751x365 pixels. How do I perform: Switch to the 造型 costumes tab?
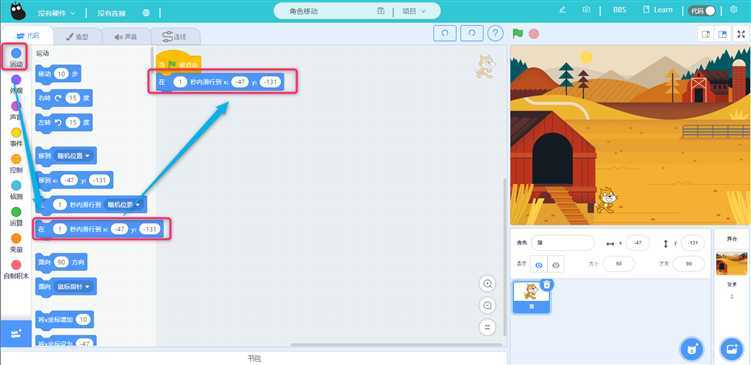pyautogui.click(x=77, y=36)
